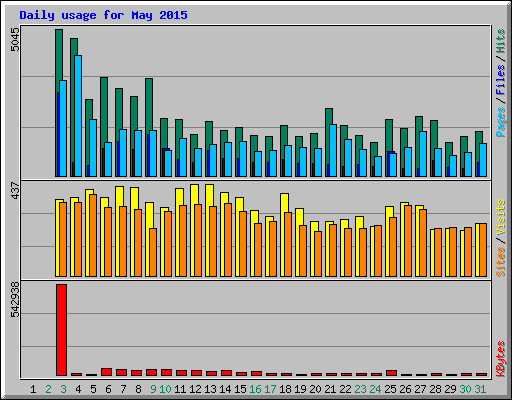Click the red KBytes bar for day 6
This screenshot has width=512, height=400.
[106, 372]
